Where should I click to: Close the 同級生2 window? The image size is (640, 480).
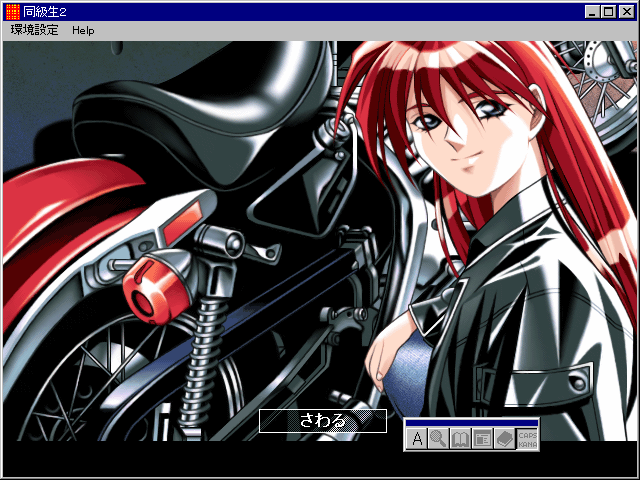pyautogui.click(x=627, y=12)
